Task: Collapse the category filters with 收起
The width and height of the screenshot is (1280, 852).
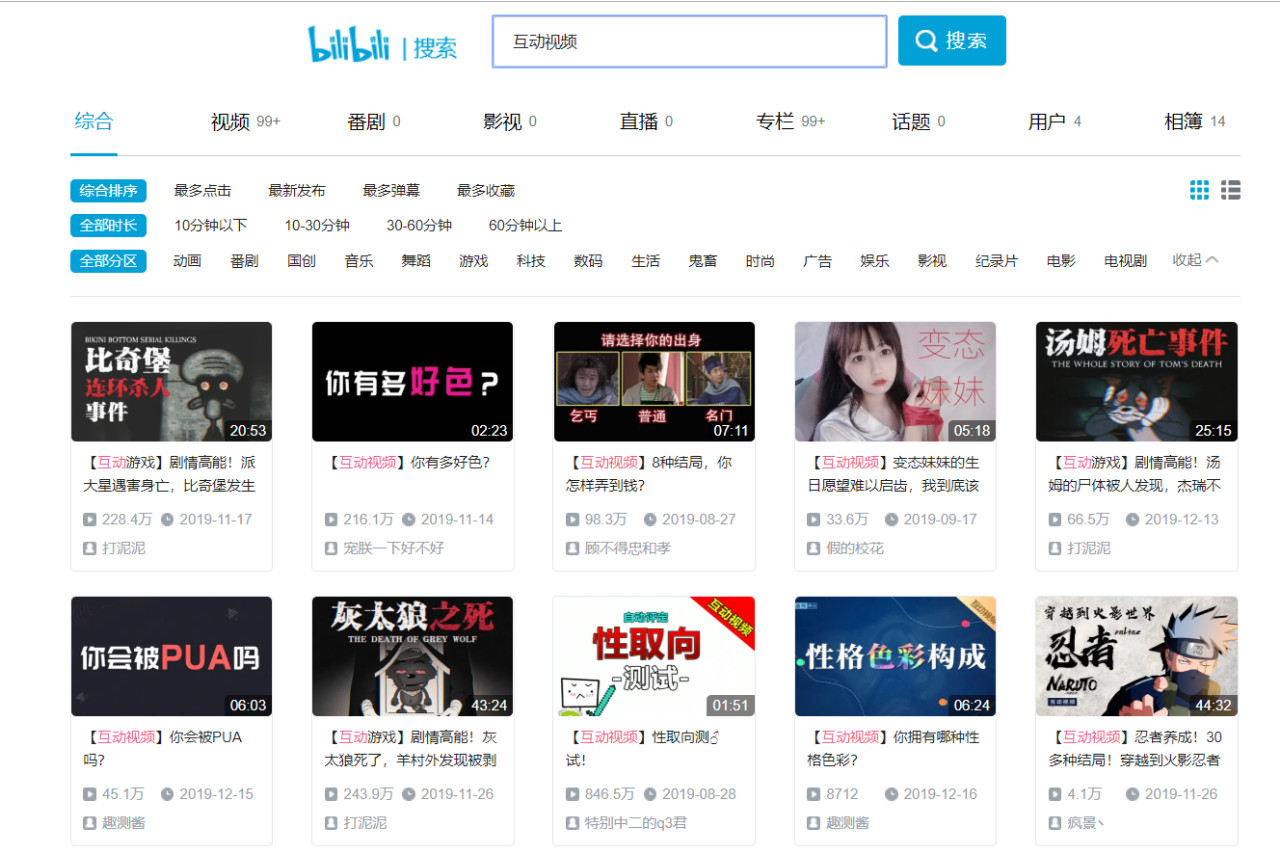Action: (x=1195, y=260)
